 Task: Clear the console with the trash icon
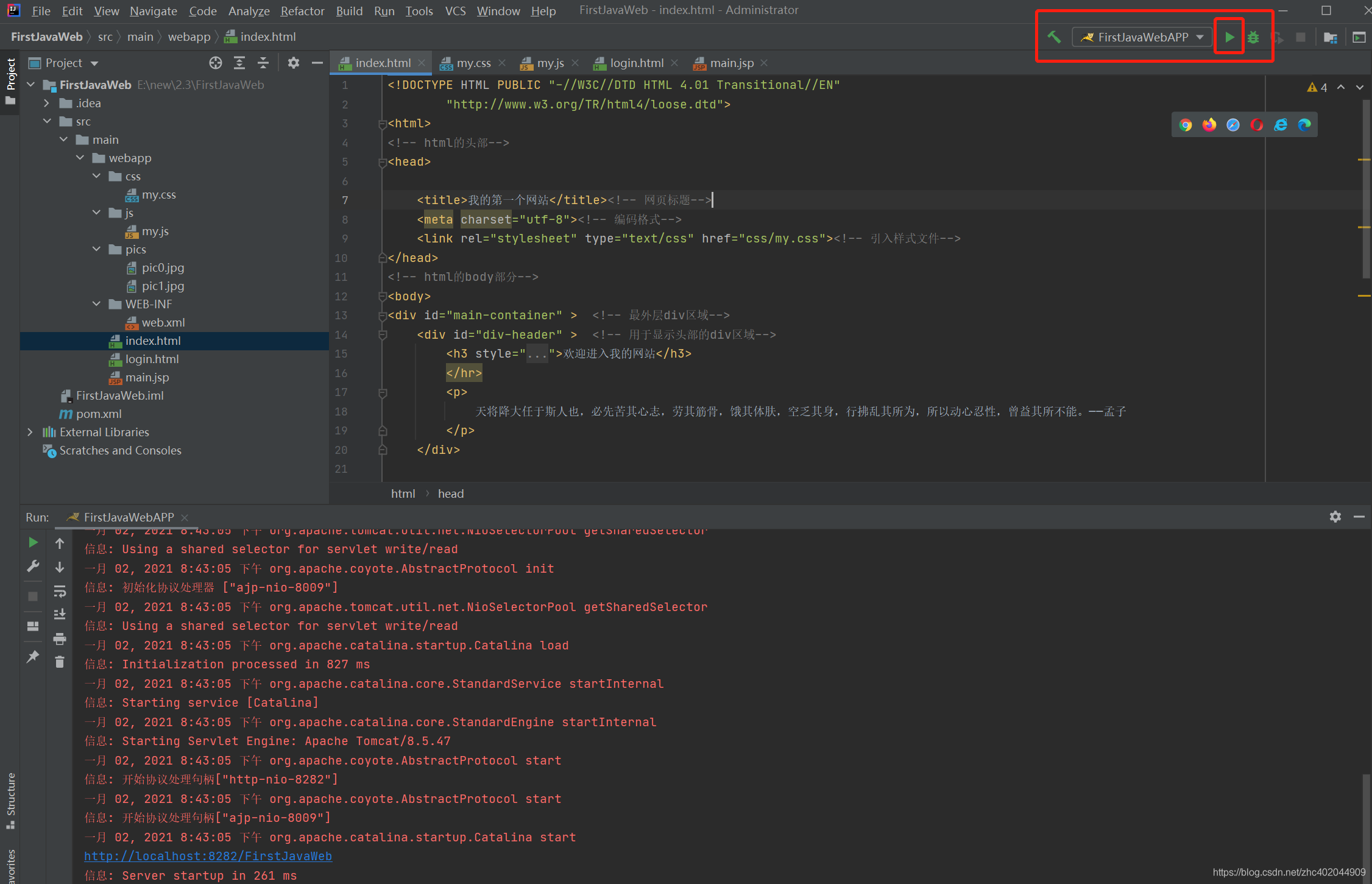pos(60,662)
